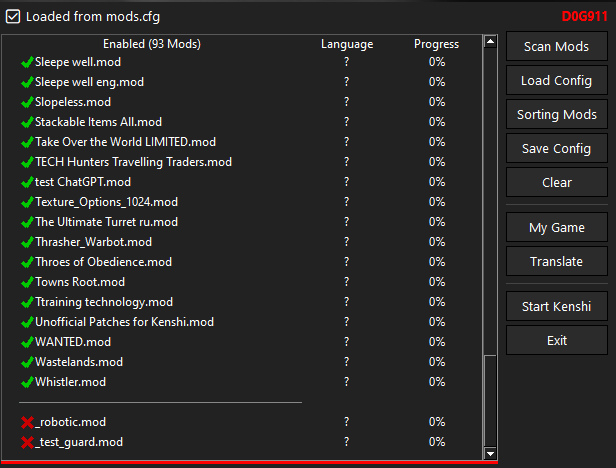Enable _robotic.mod via its red X
The height and width of the screenshot is (468, 616).
point(27,422)
